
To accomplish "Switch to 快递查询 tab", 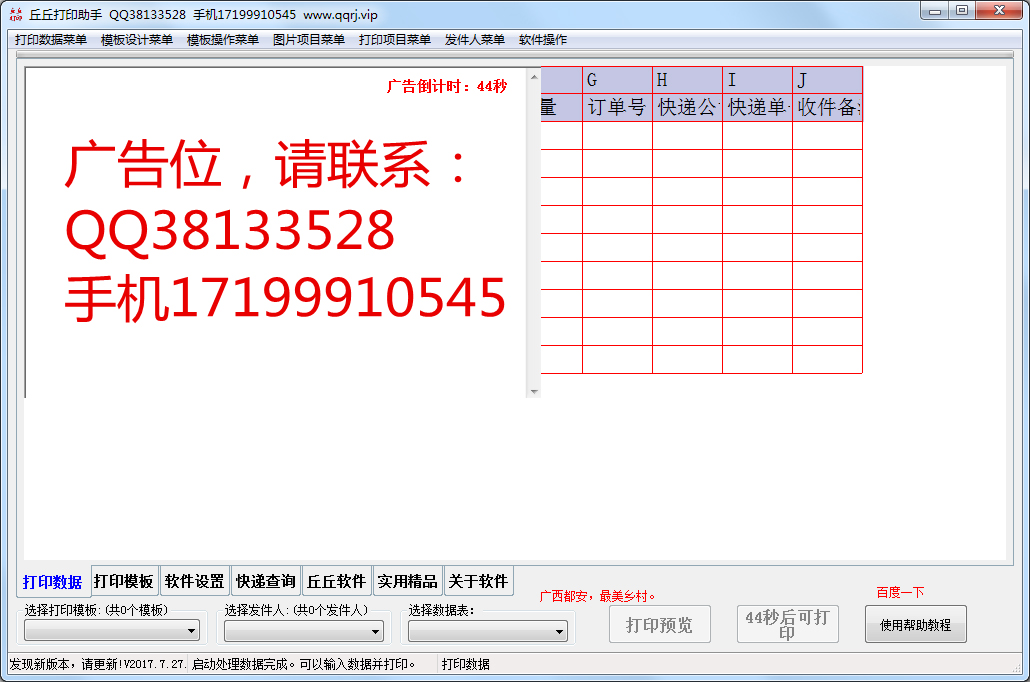I will click(265, 581).
